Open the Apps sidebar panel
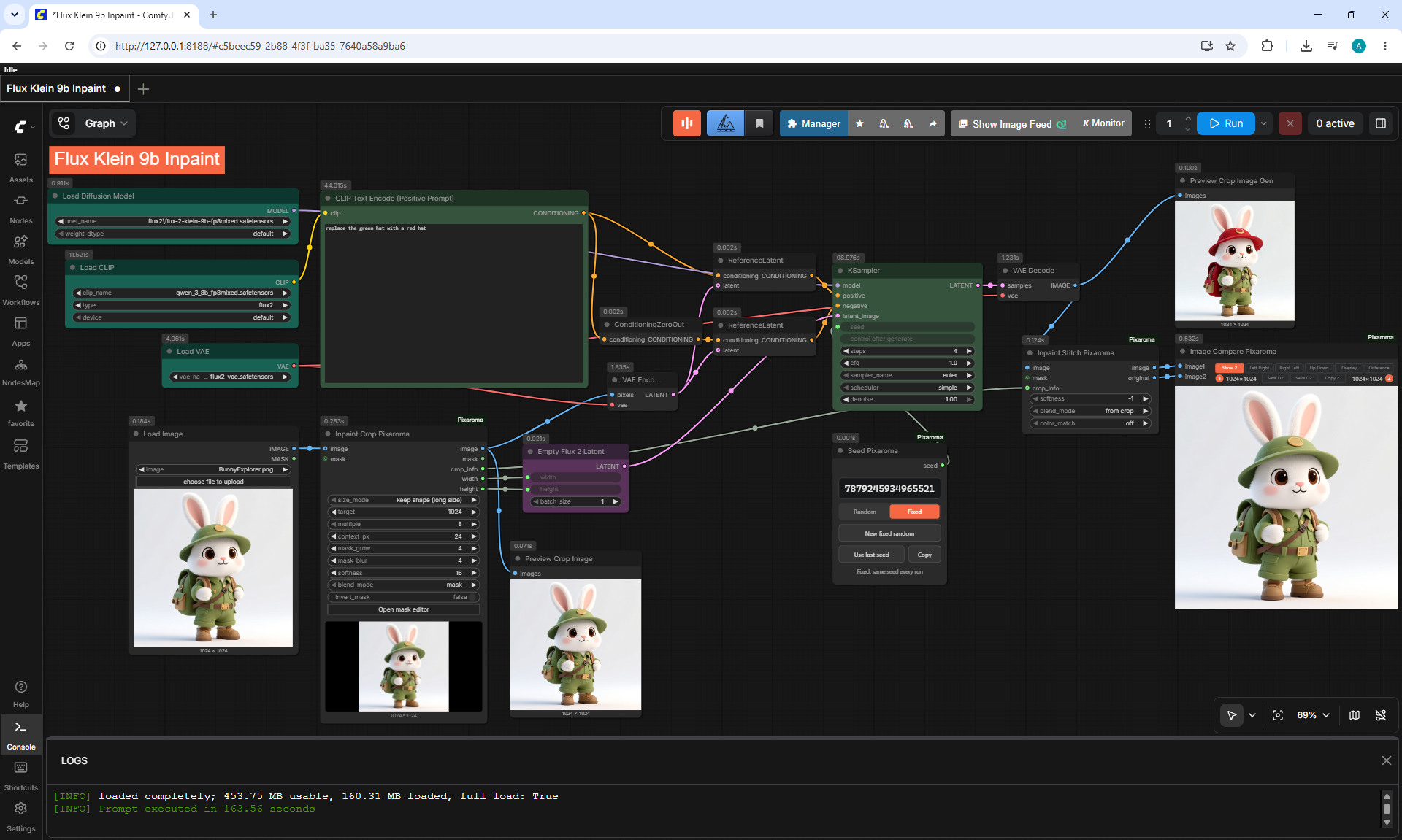 [x=21, y=331]
